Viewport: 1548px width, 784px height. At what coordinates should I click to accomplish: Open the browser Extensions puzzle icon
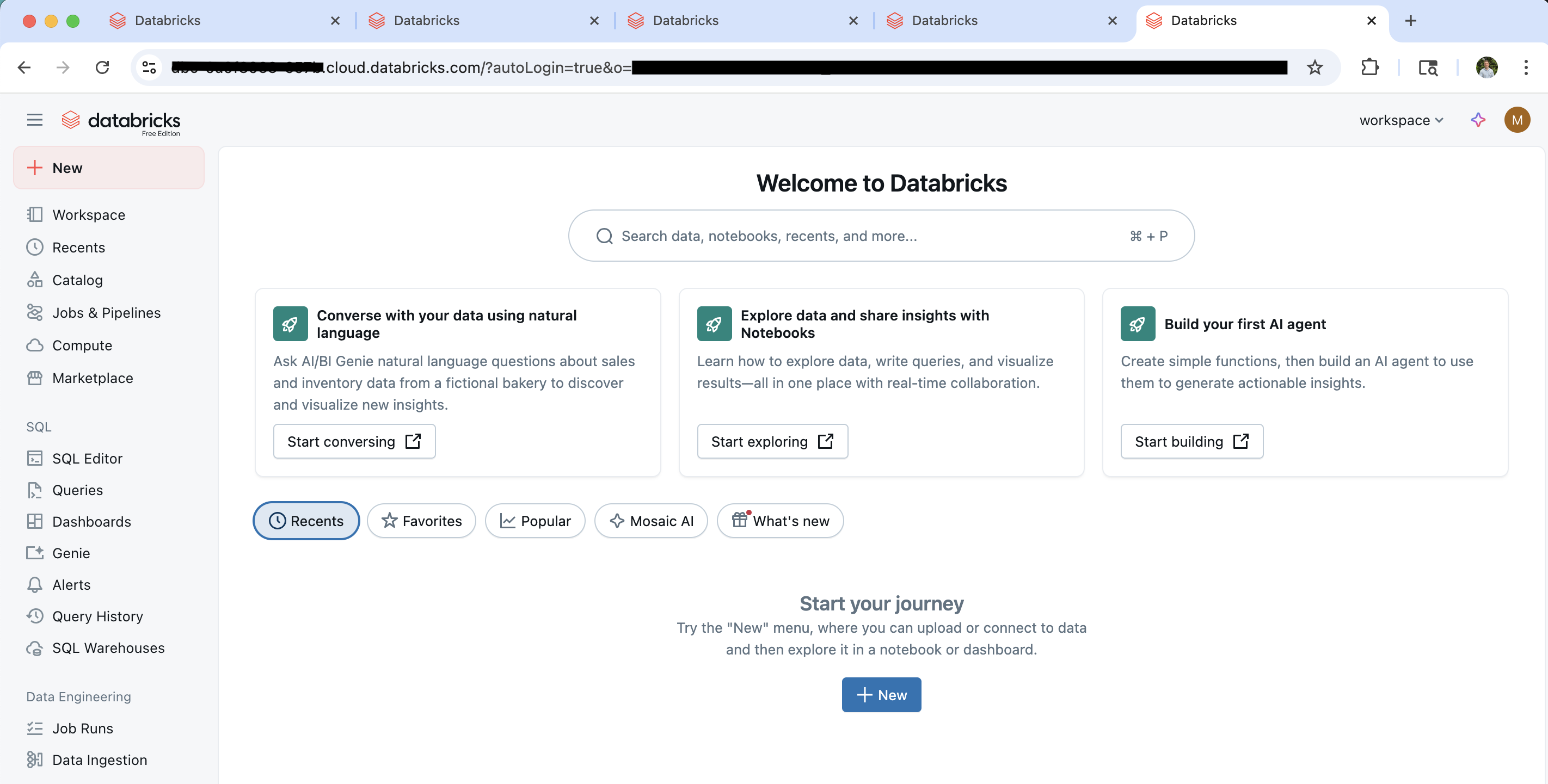point(1369,67)
